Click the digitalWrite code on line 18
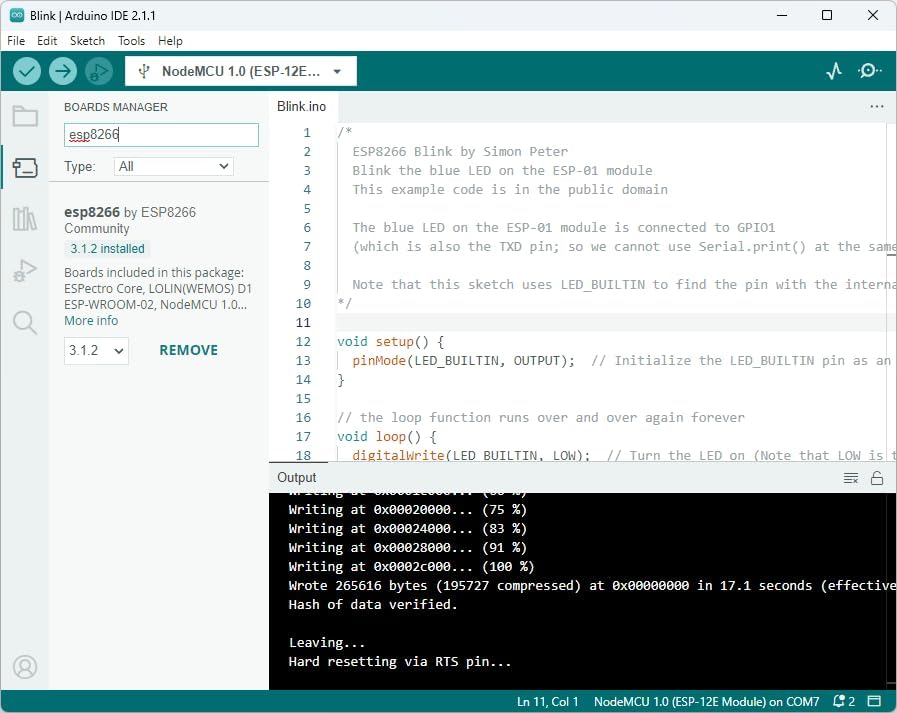This screenshot has height=713, width=897. tap(471, 455)
